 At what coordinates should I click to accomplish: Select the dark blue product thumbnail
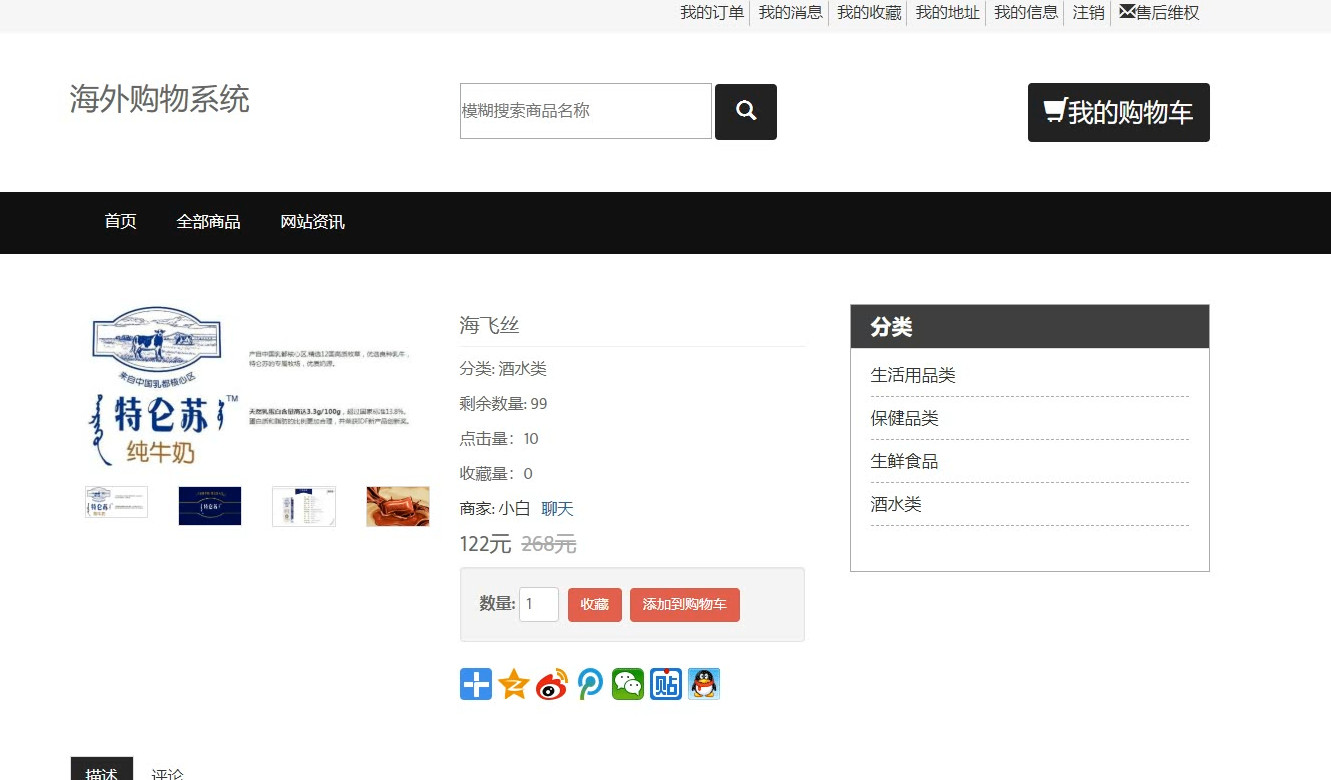(210, 506)
